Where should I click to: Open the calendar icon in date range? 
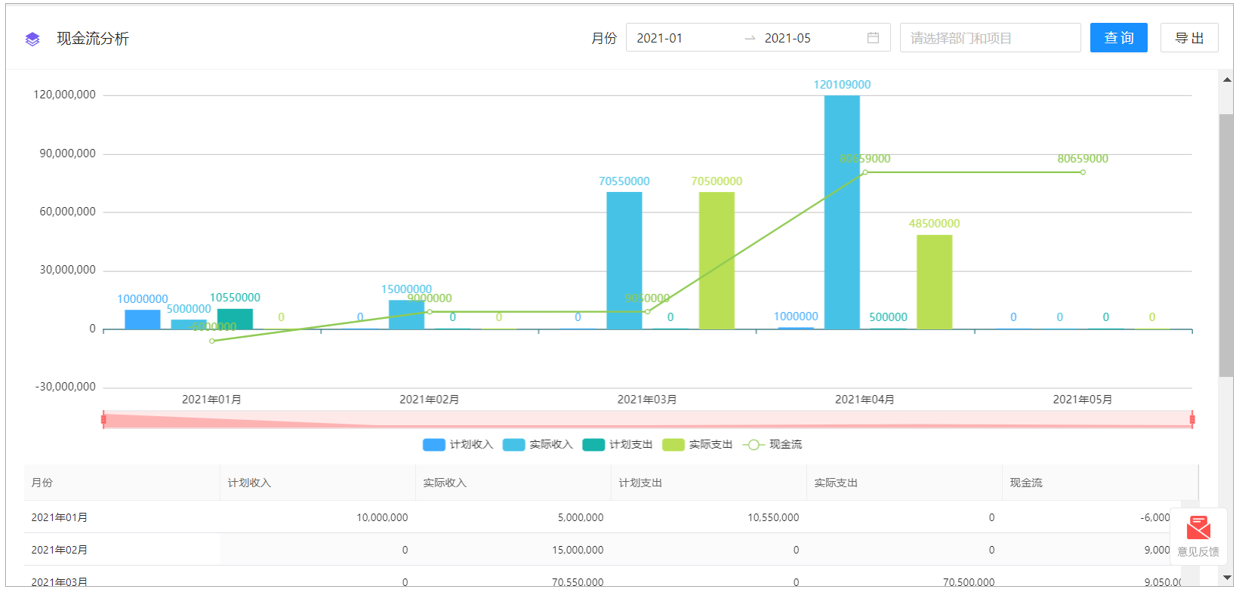coord(872,38)
